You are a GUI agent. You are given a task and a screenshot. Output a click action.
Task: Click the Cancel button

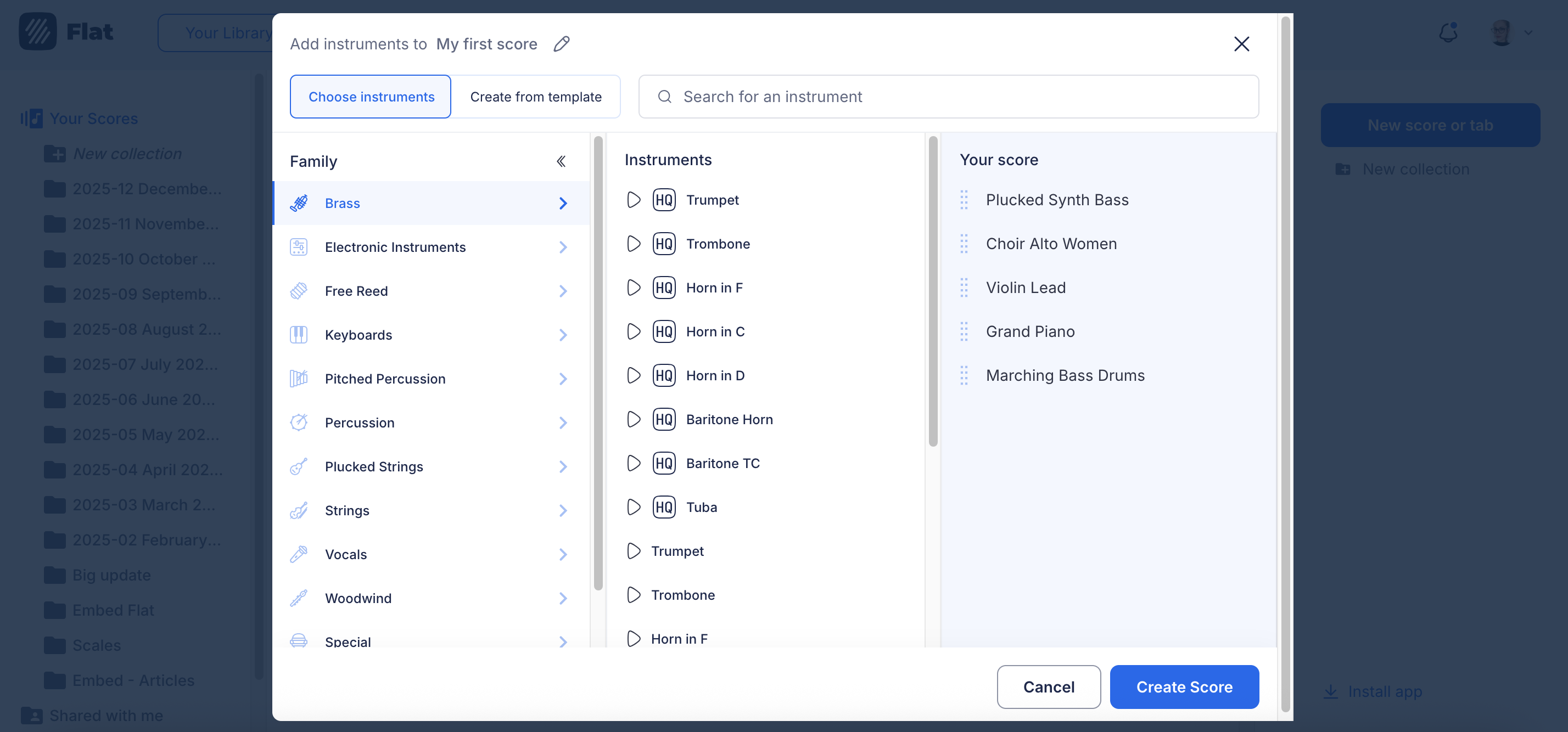tap(1048, 687)
